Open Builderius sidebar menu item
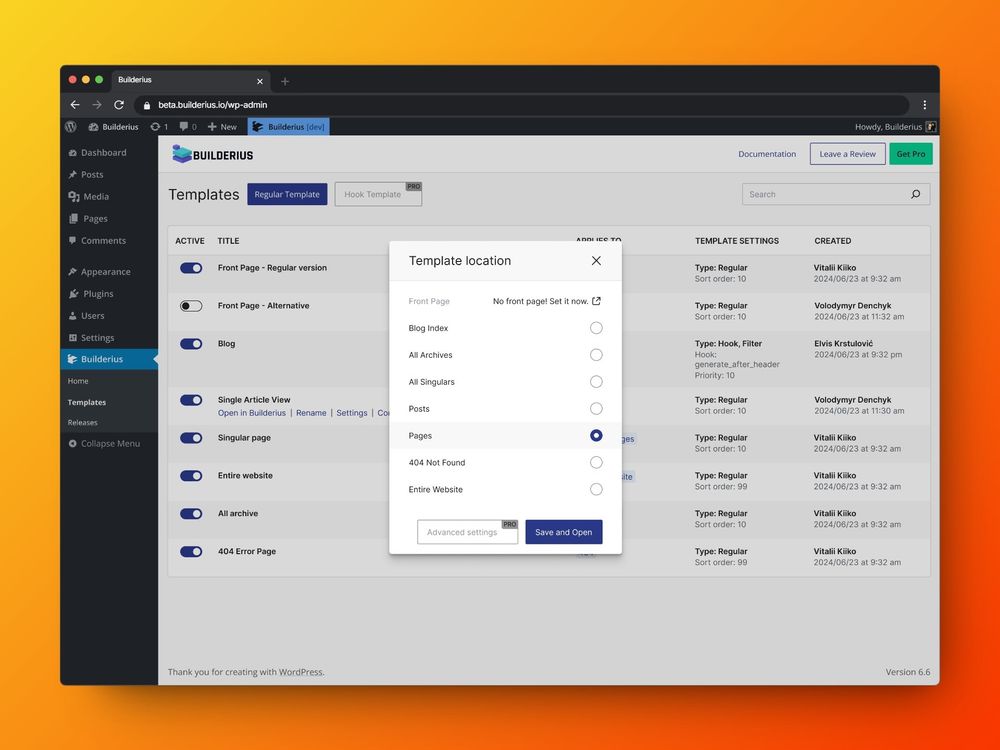The width and height of the screenshot is (1000, 750). point(108,359)
